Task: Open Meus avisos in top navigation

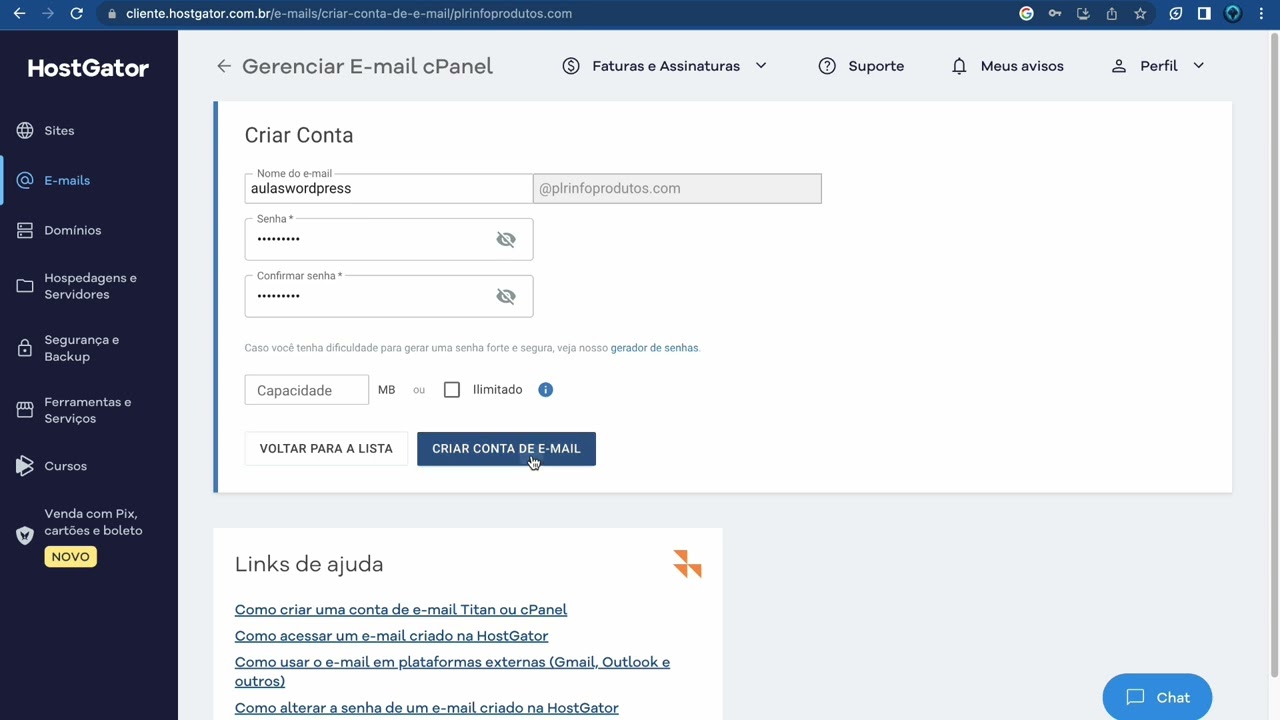Action: 1022,66
